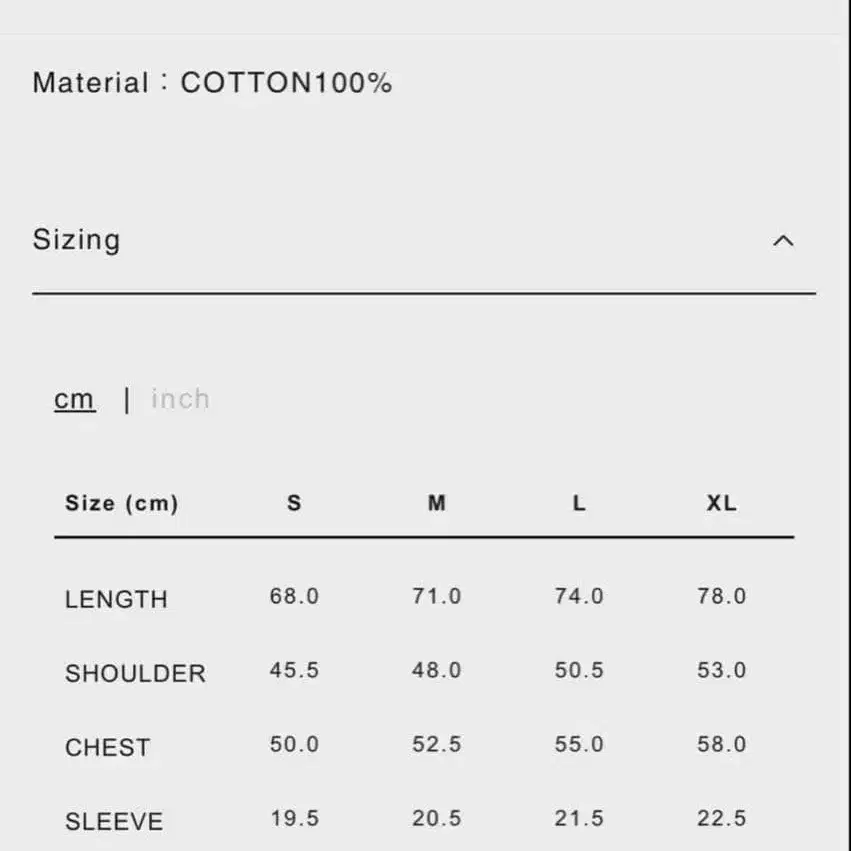The width and height of the screenshot is (851, 851).
Task: Select the cm unit option
Action: pos(74,399)
